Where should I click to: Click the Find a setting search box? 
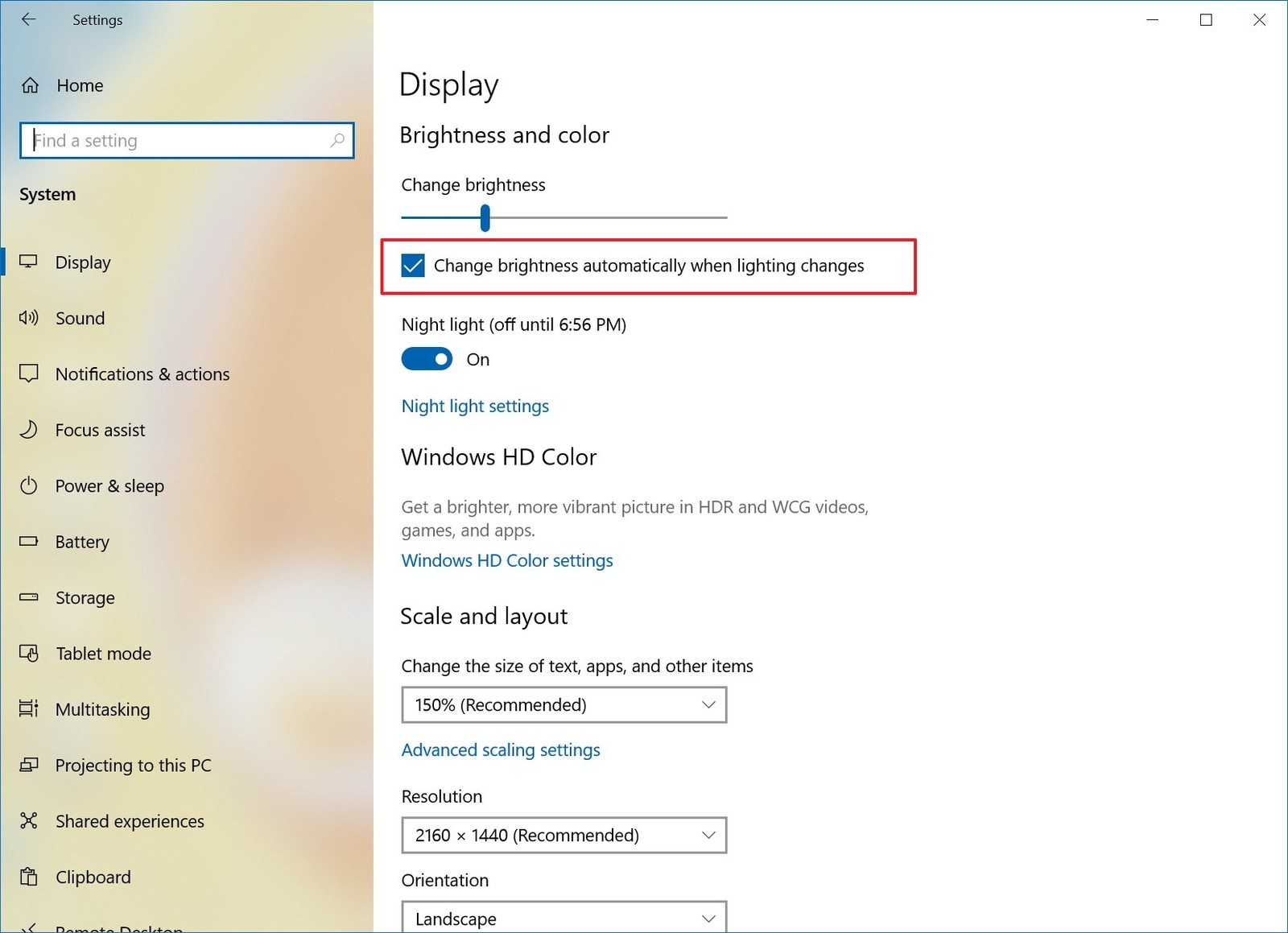[187, 140]
